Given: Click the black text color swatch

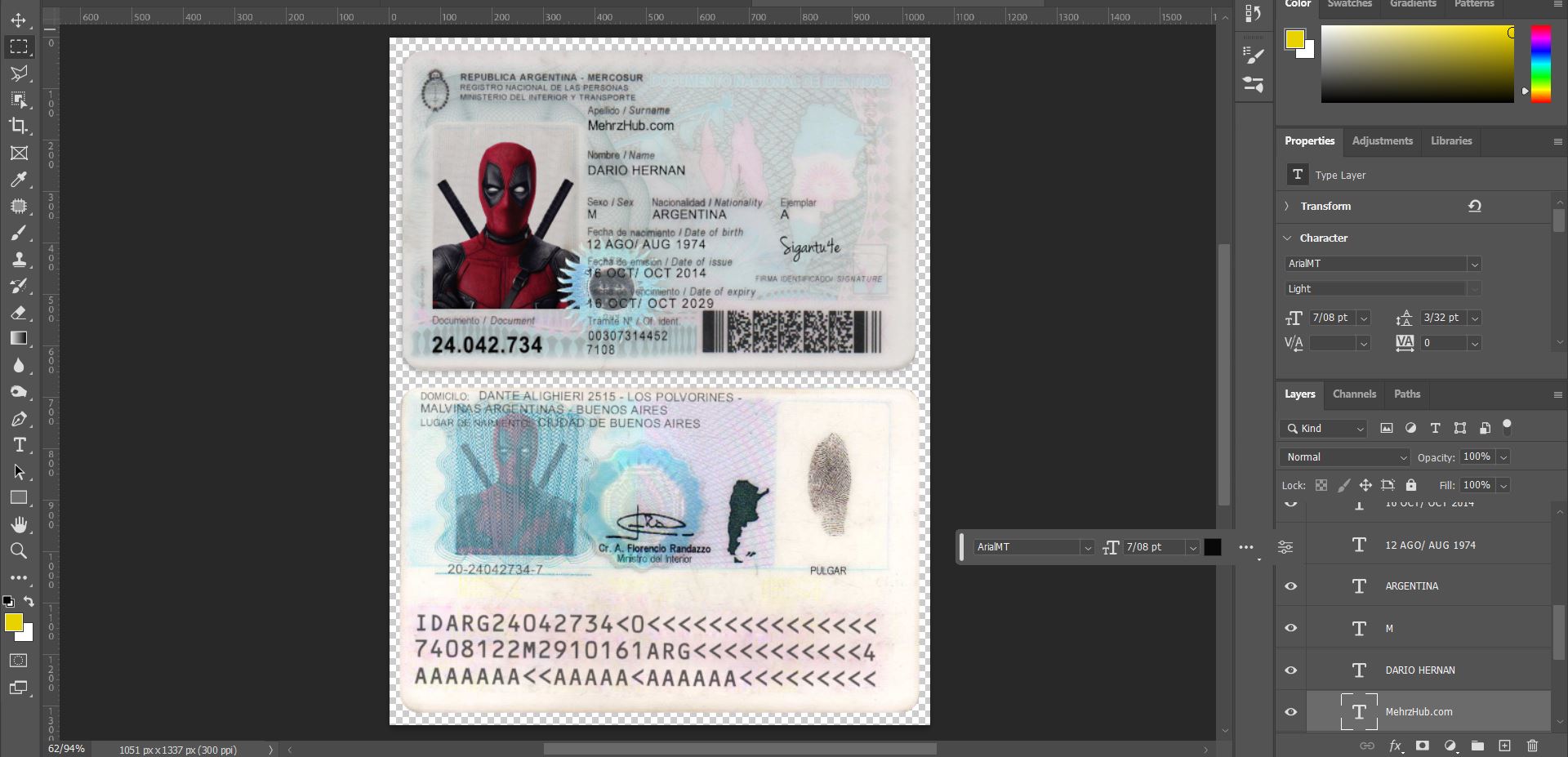Looking at the screenshot, I should pyautogui.click(x=1213, y=547).
